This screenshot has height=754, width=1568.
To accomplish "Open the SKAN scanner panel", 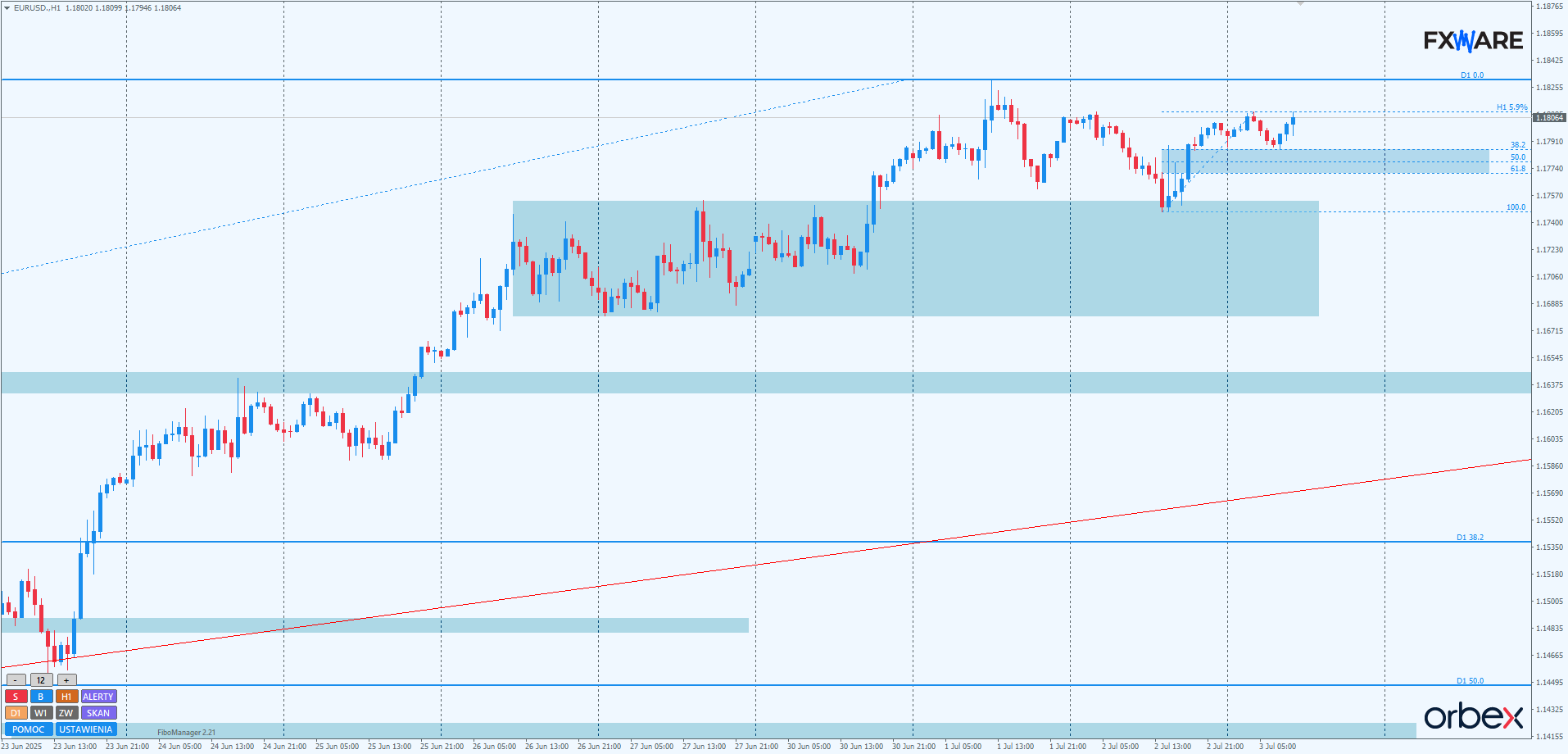I will click(98, 713).
